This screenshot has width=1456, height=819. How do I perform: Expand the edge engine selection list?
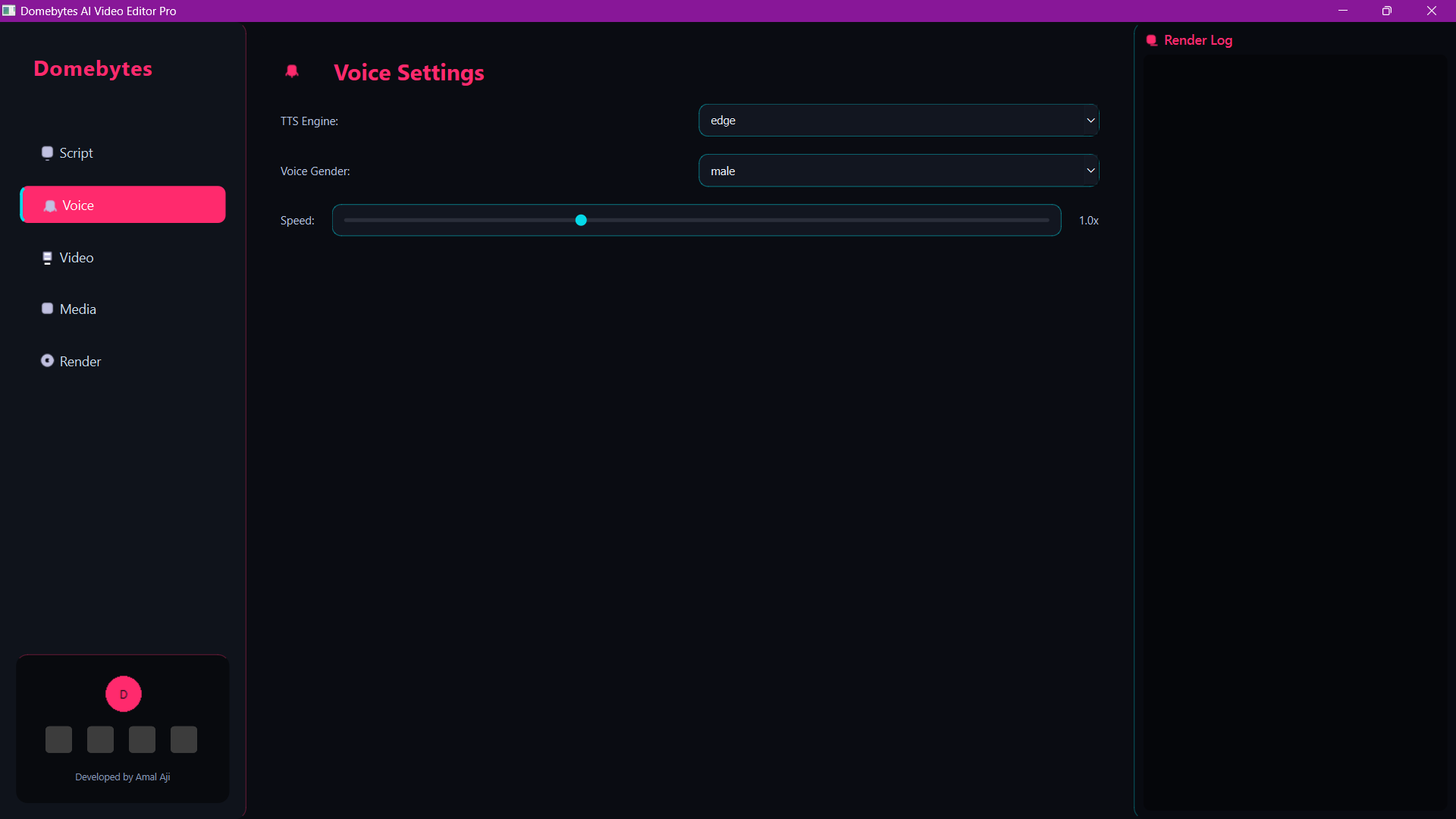pos(1090,120)
